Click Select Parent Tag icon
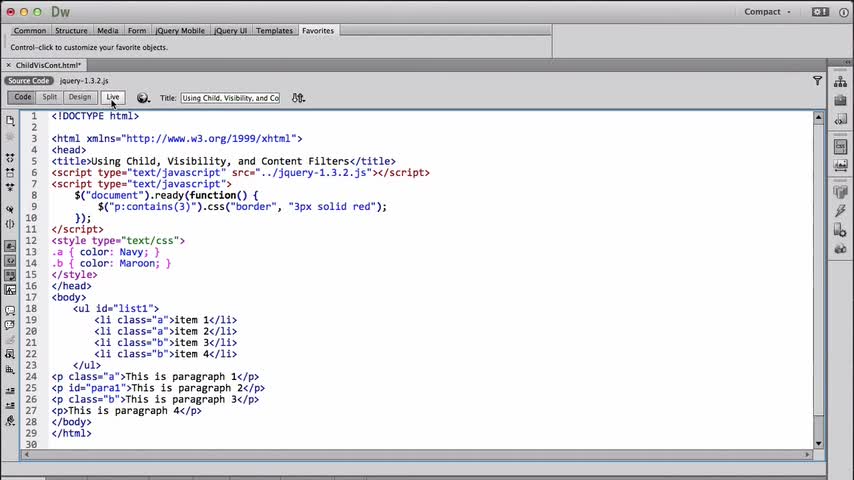 click(10, 209)
